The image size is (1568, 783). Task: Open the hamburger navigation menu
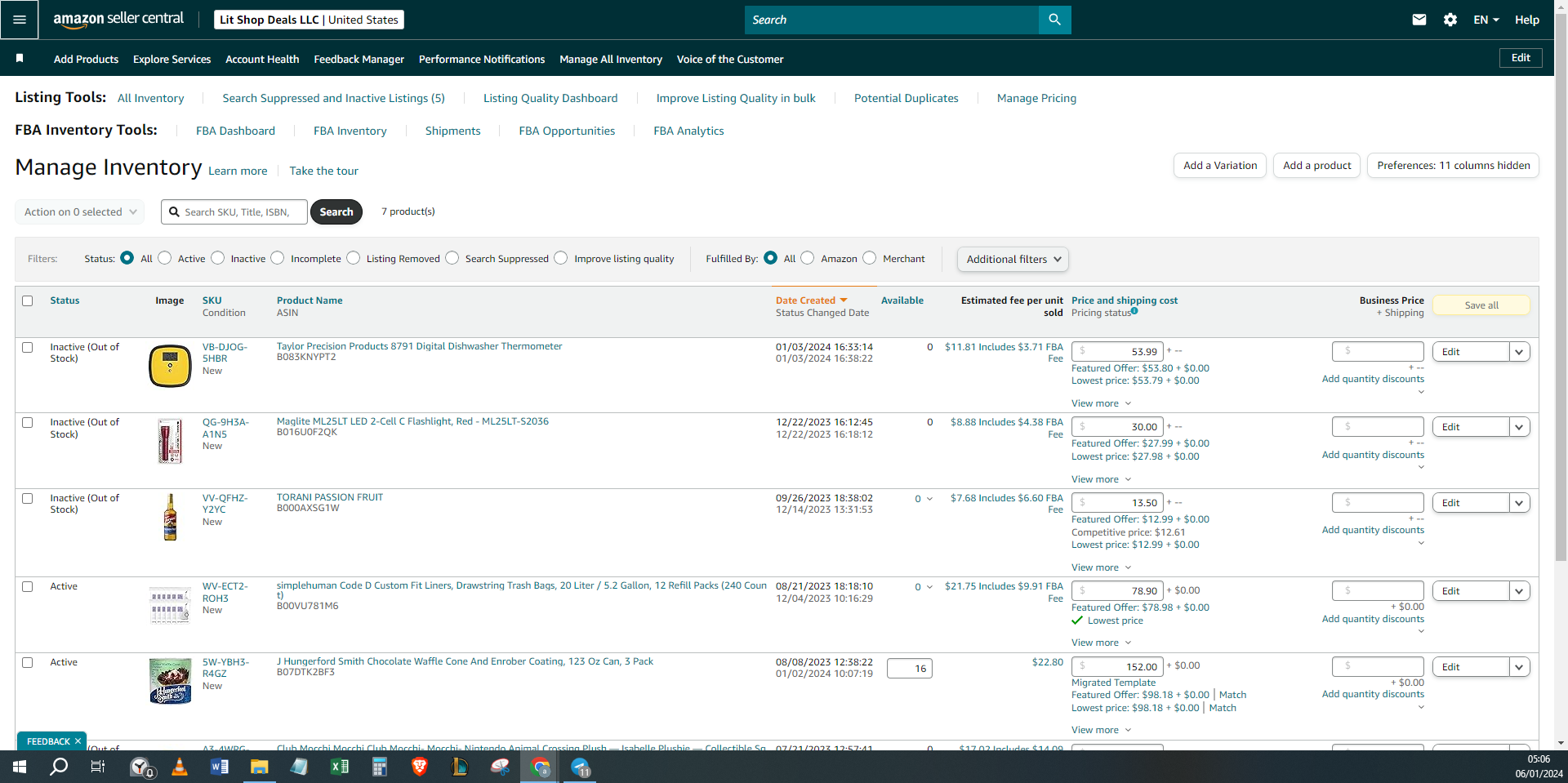click(20, 20)
